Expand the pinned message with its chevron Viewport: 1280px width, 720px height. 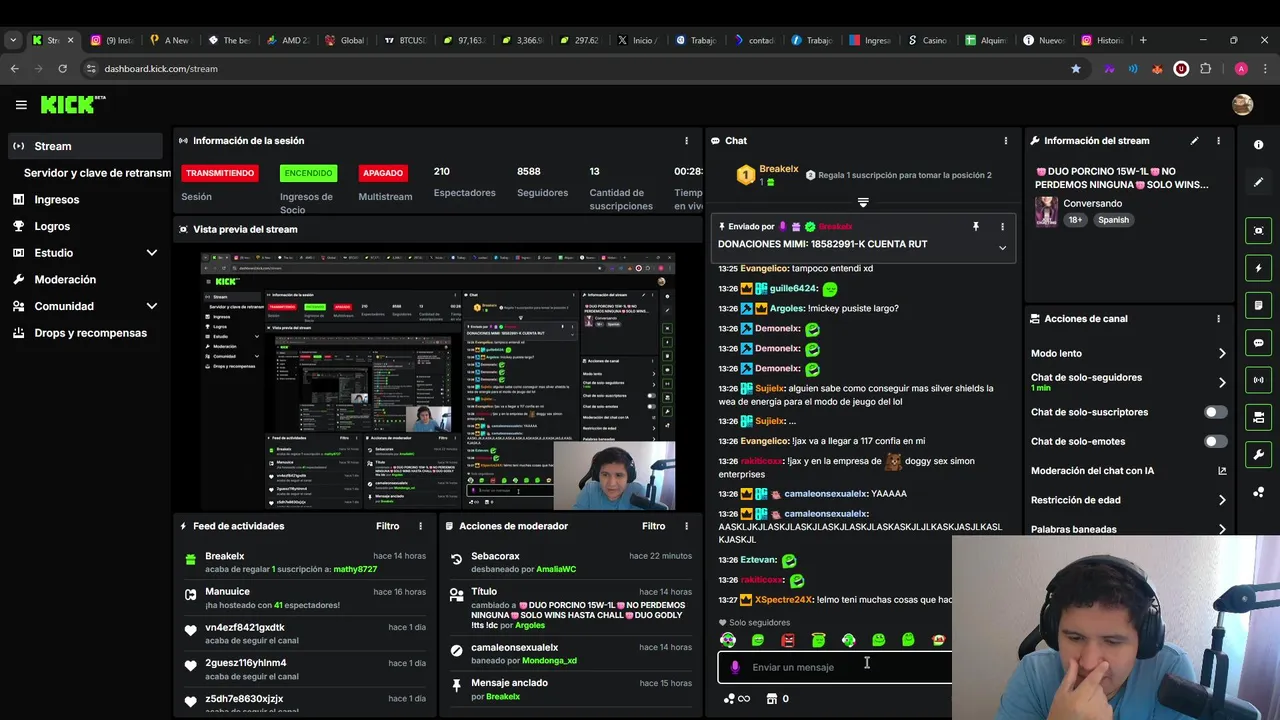point(1003,248)
